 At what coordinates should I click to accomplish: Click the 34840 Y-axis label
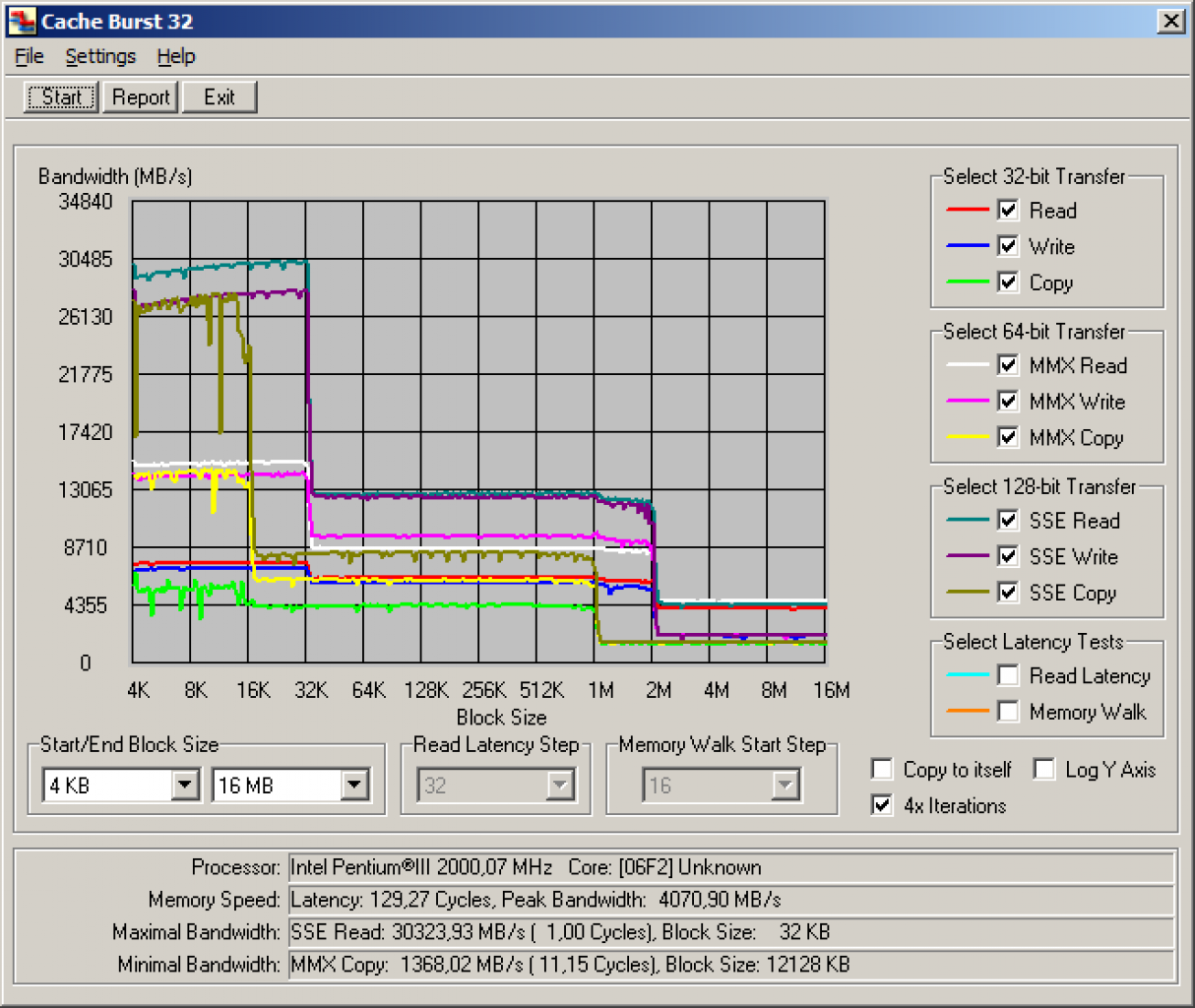(x=86, y=201)
